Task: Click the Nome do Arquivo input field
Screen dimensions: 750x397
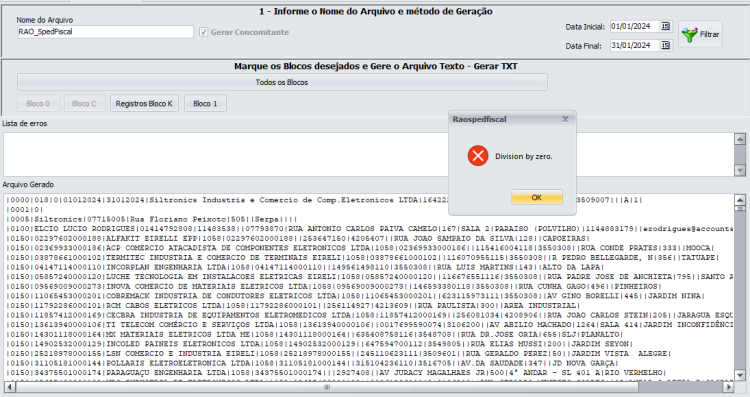Action: [105, 32]
